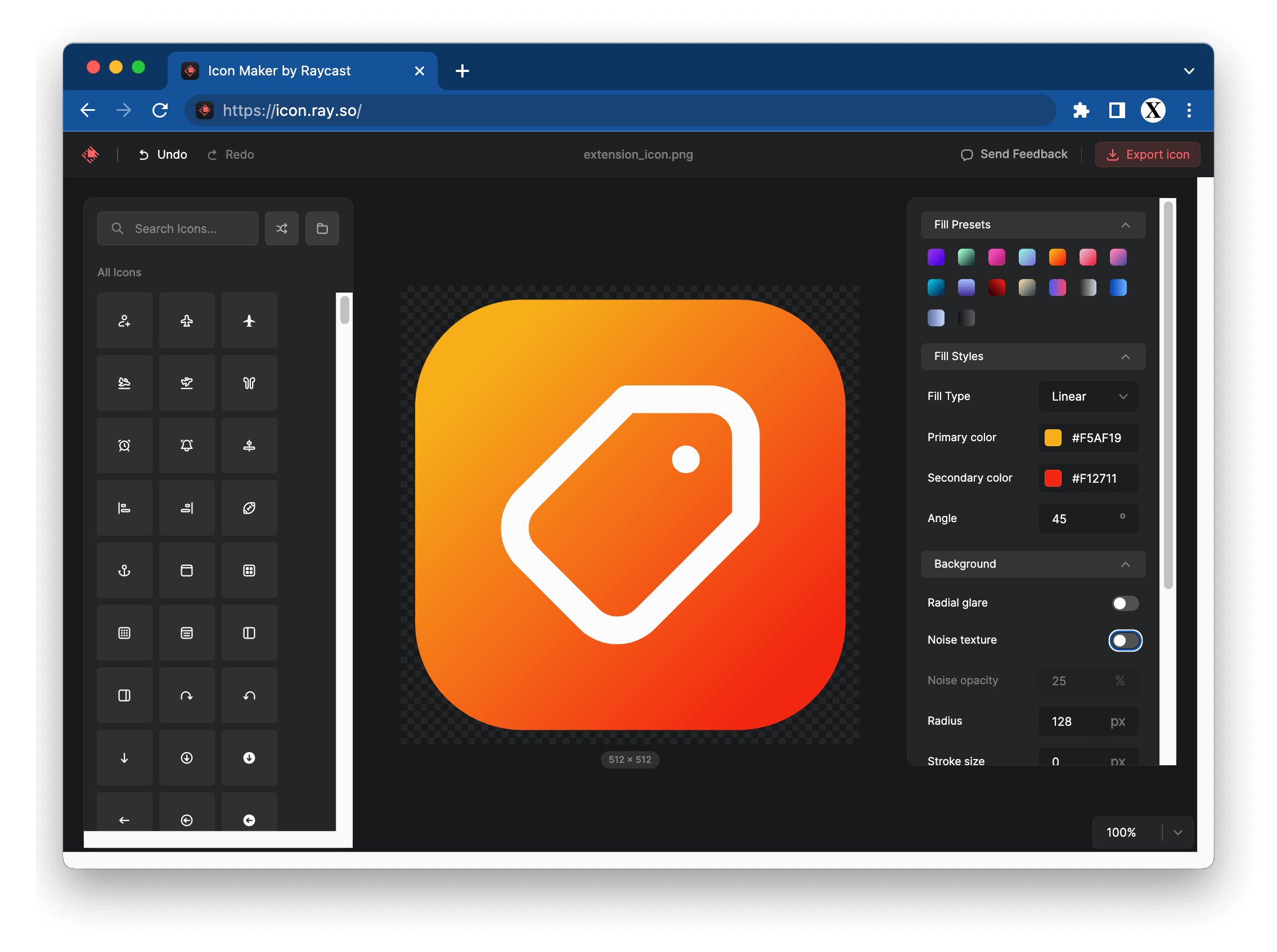Select the filled circle down-arrow icon
This screenshot has width=1277, height=952.
[x=249, y=758]
